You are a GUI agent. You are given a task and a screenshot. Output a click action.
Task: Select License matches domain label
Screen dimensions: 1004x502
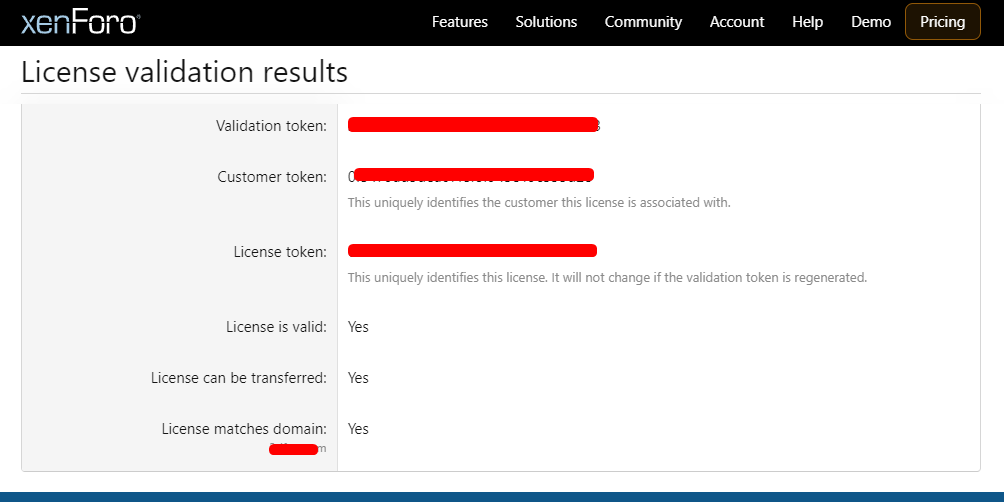point(244,429)
